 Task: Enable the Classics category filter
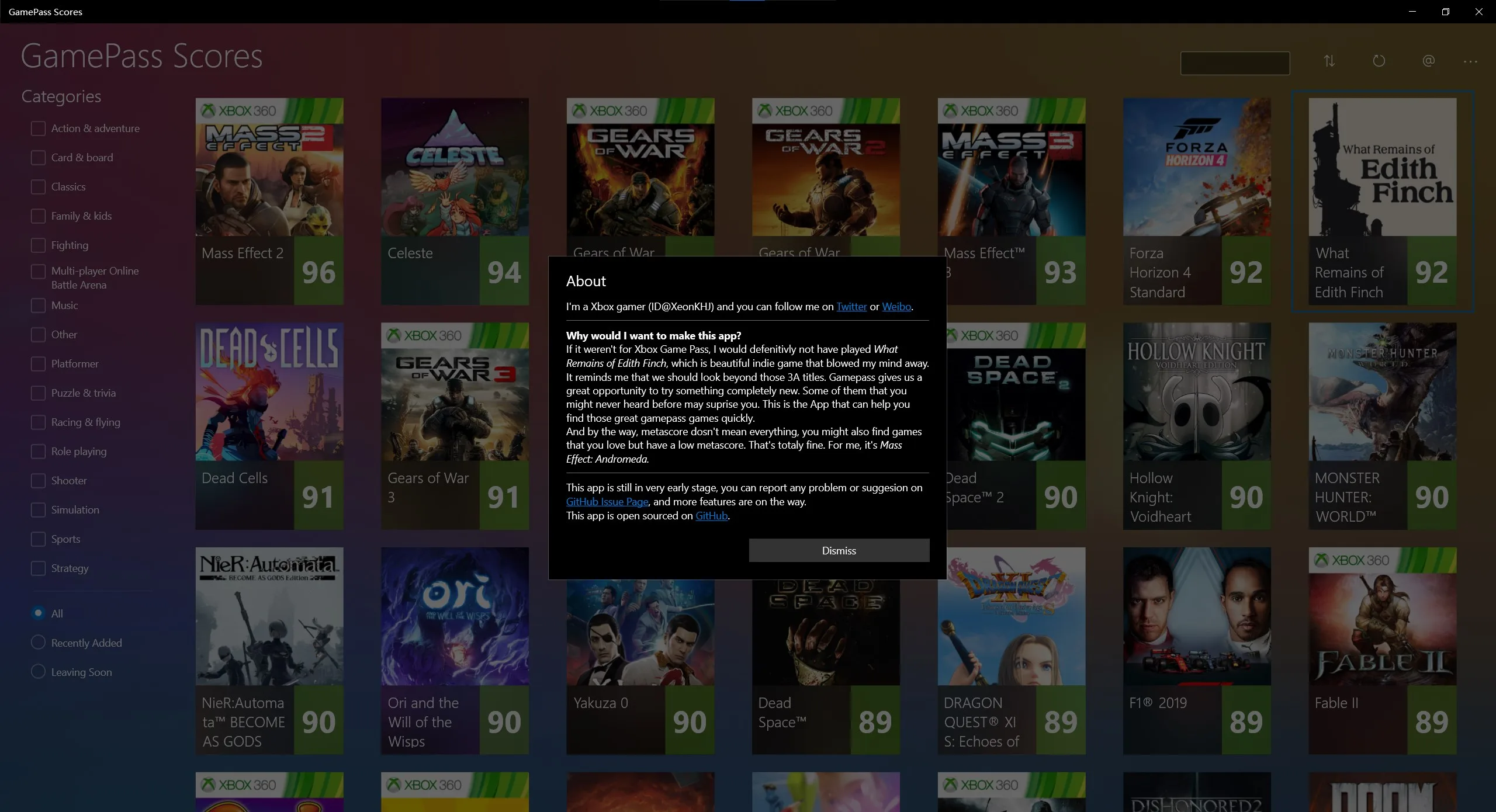(38, 187)
